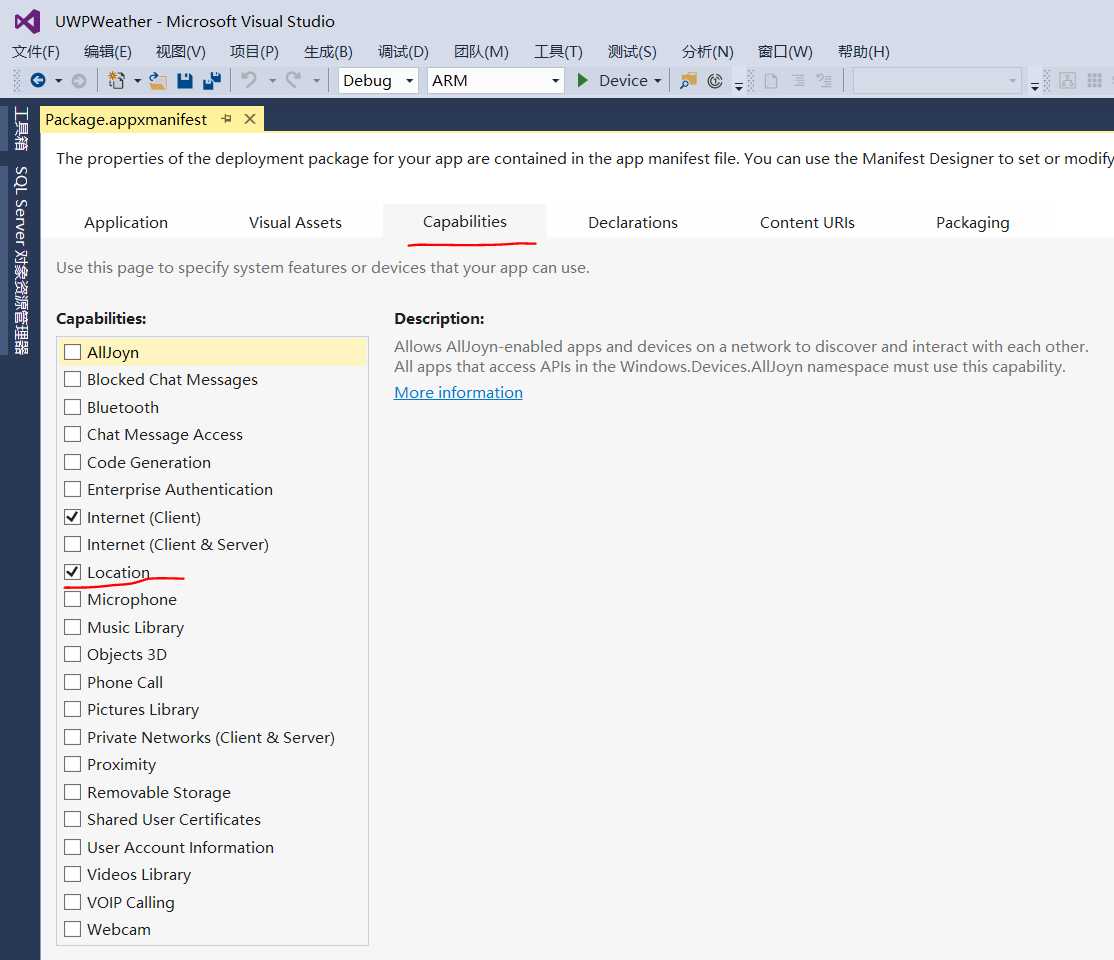Expand the Device target dropdown arrow

click(658, 81)
